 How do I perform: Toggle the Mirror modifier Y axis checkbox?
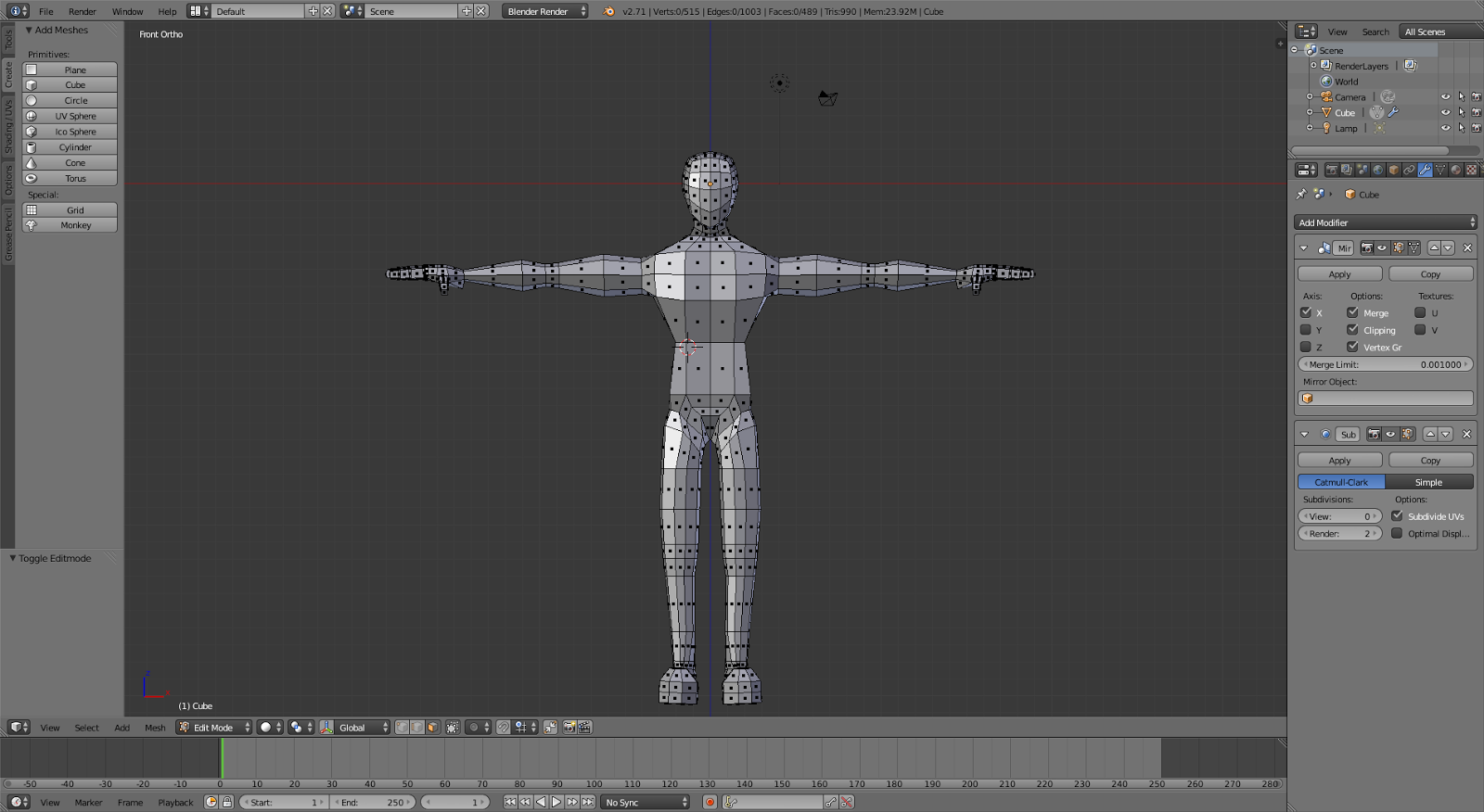point(1306,330)
